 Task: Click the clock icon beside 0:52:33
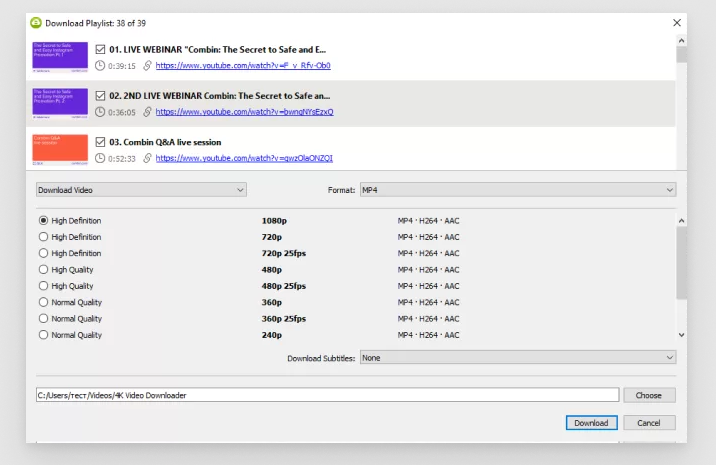pyautogui.click(x=100, y=158)
